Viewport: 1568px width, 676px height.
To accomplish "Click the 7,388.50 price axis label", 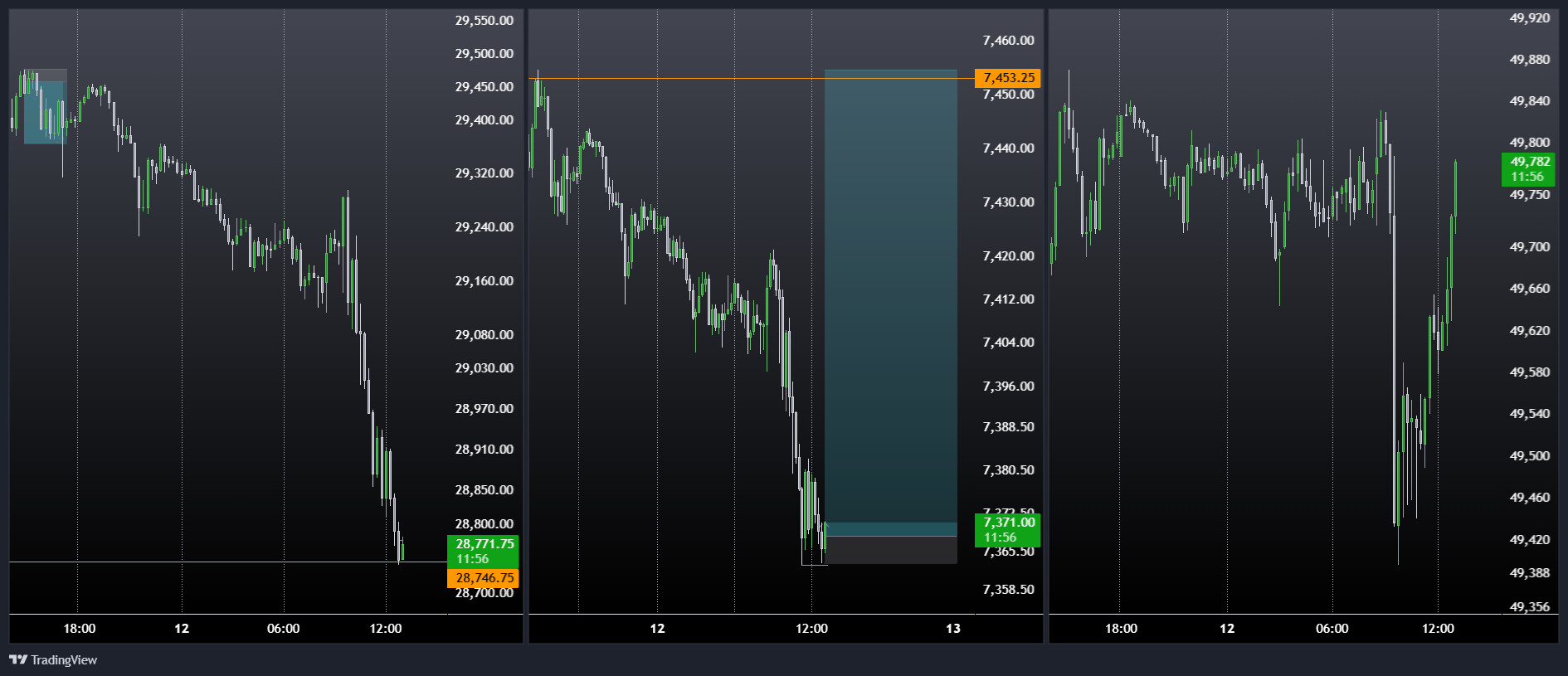I will pos(1009,426).
